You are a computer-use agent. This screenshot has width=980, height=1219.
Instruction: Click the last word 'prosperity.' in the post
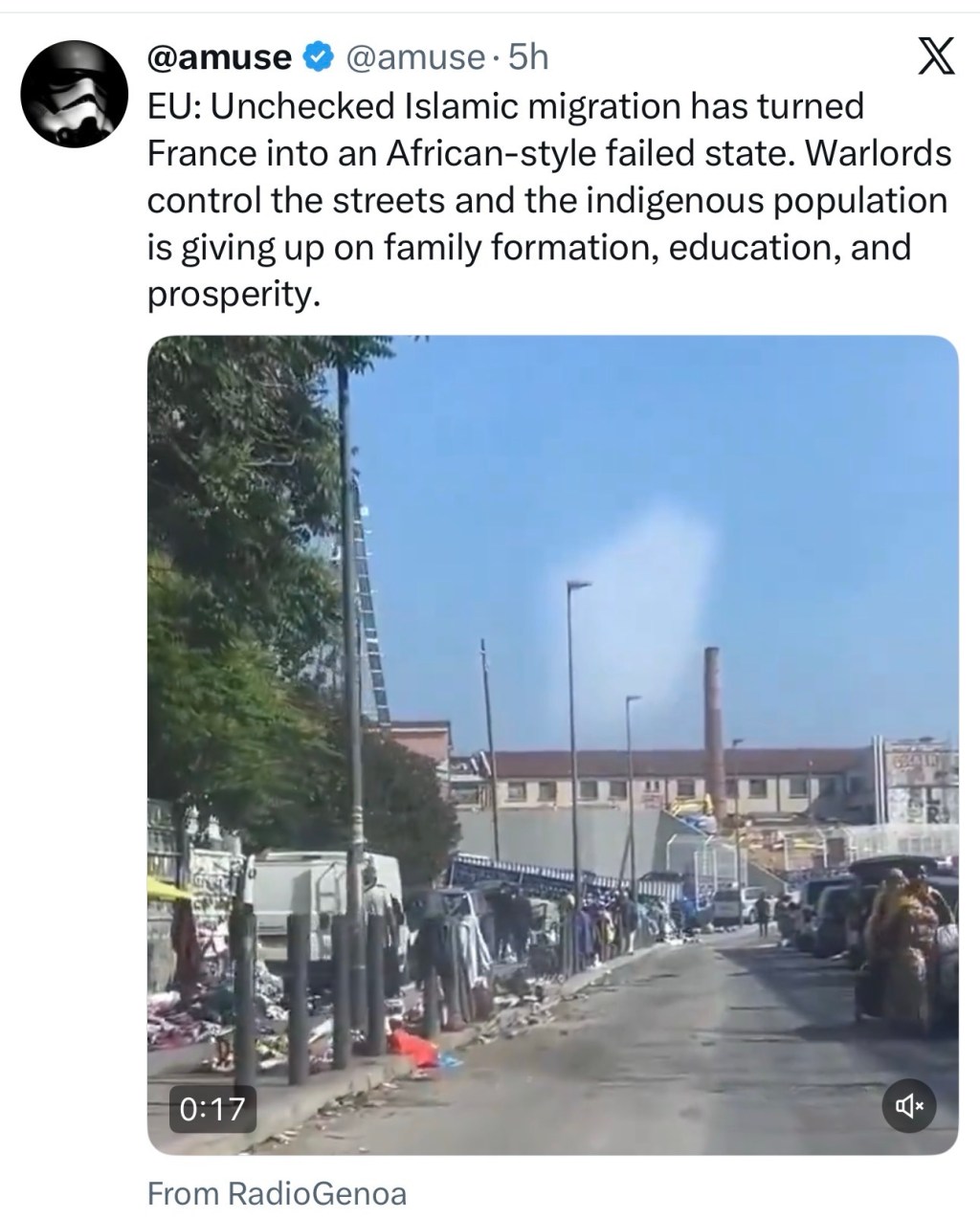tap(231, 296)
